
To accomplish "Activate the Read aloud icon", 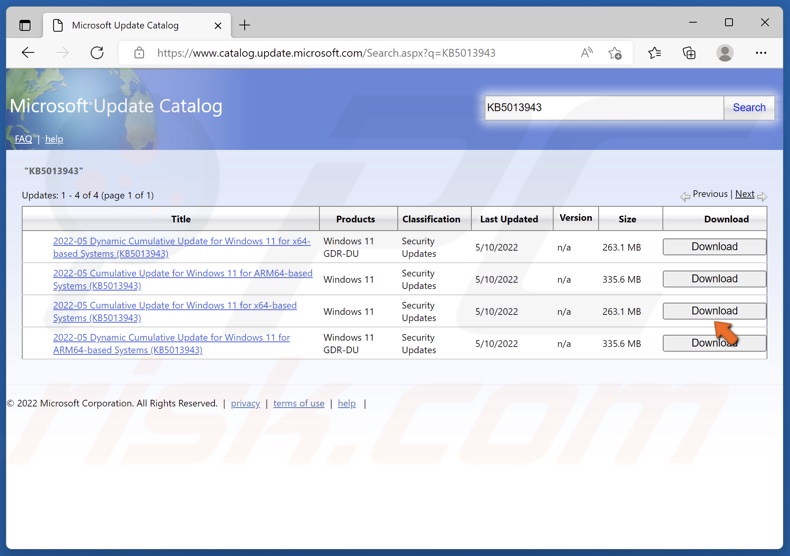I will [586, 53].
